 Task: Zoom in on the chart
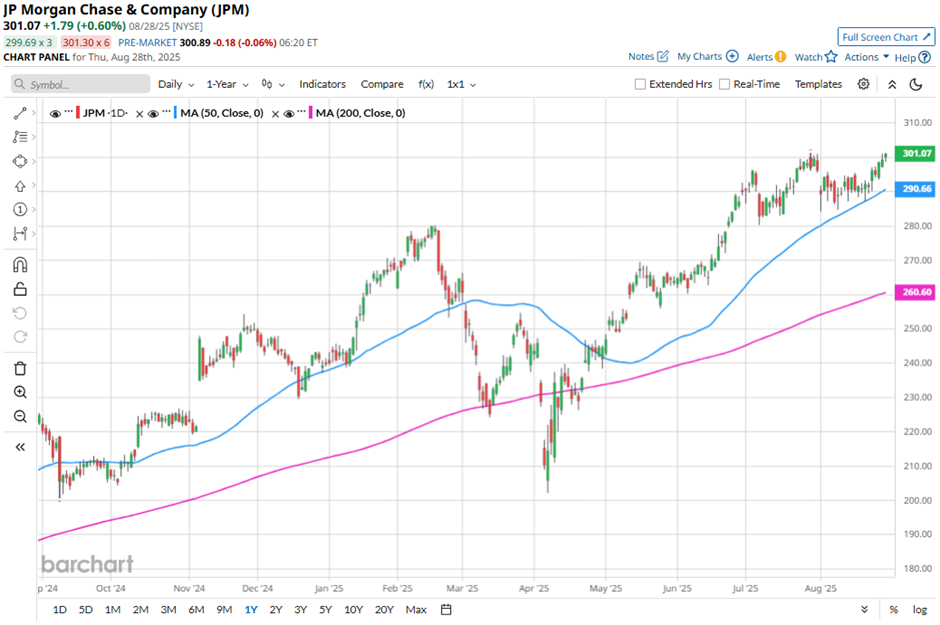(20, 392)
